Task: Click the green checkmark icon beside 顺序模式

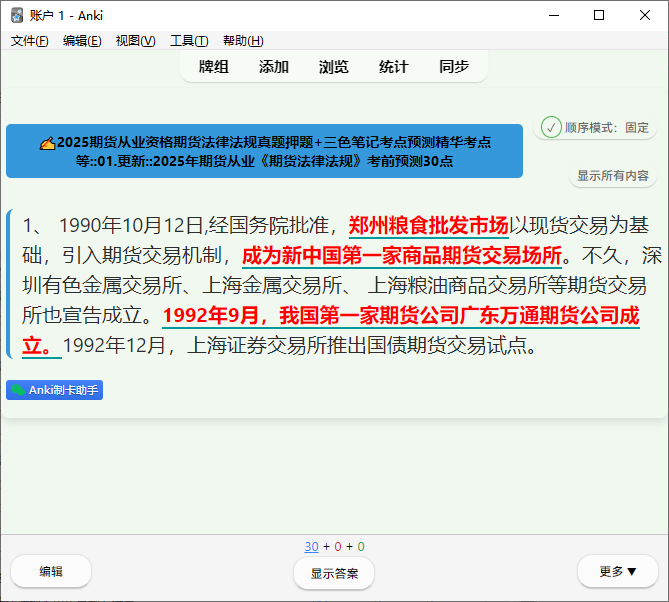Action: pyautogui.click(x=551, y=127)
